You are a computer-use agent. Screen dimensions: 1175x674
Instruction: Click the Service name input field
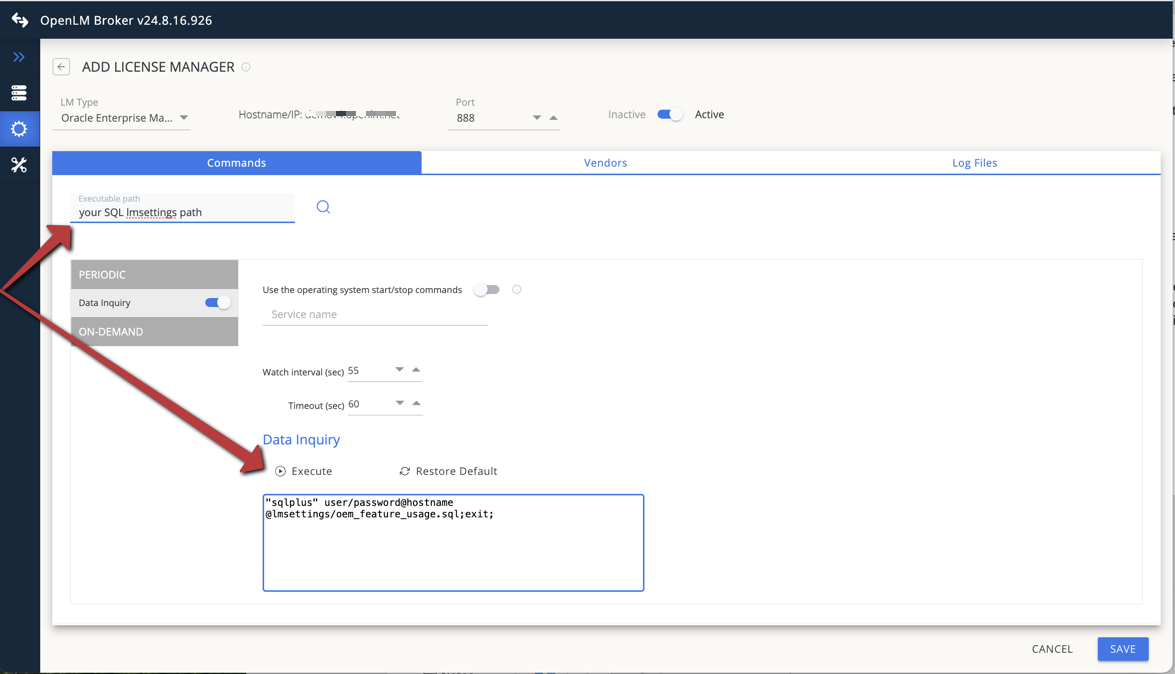click(x=375, y=315)
